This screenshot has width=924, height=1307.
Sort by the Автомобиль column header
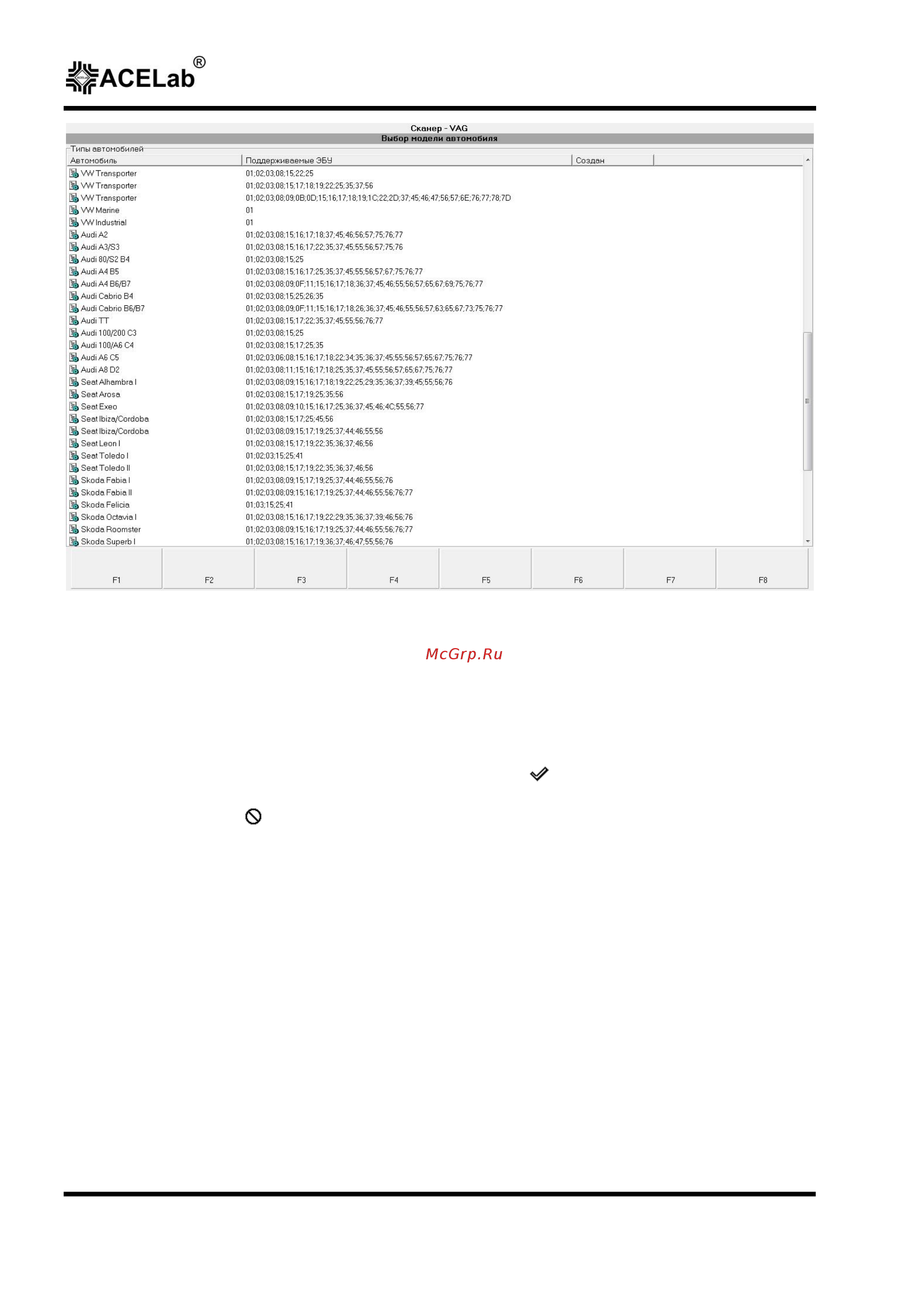[x=154, y=161]
